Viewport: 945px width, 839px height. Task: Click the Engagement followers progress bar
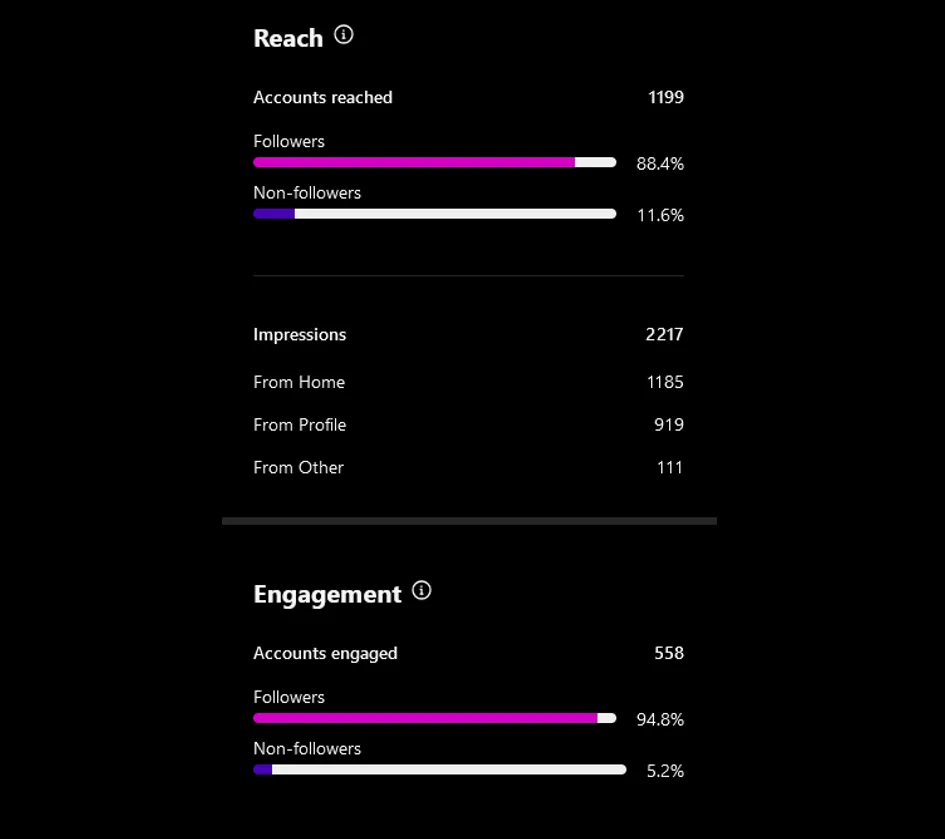(x=434, y=718)
